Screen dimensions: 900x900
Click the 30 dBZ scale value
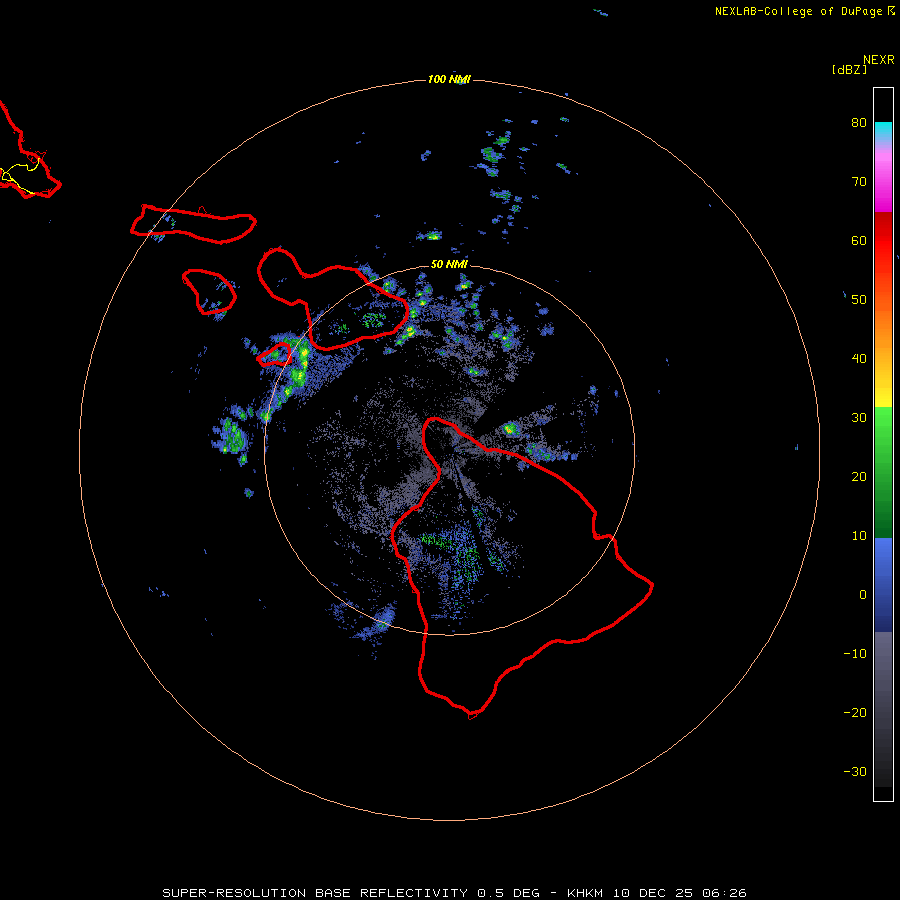(x=859, y=417)
